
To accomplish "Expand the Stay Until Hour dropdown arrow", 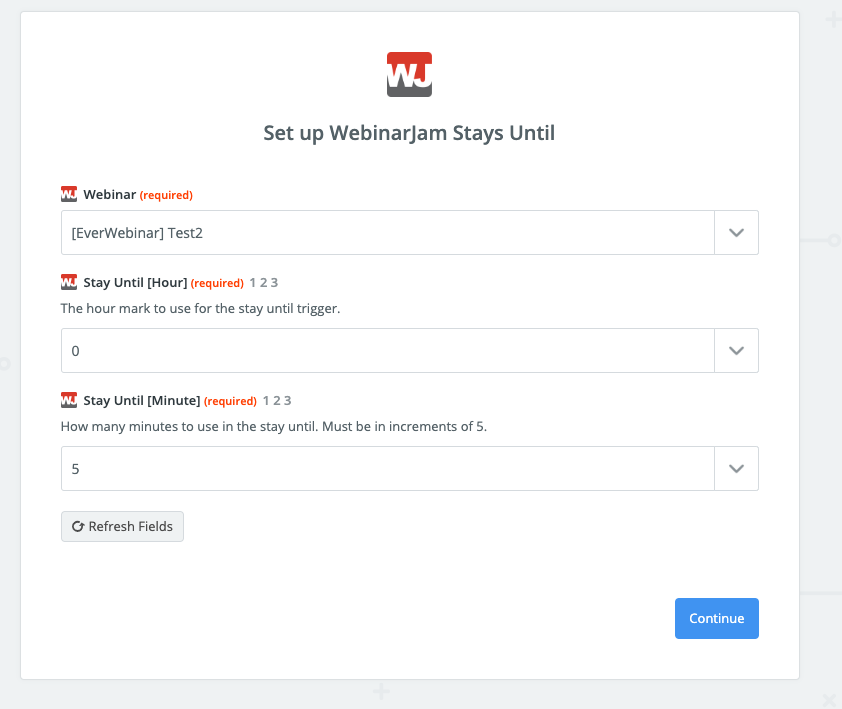I will [x=736, y=351].
